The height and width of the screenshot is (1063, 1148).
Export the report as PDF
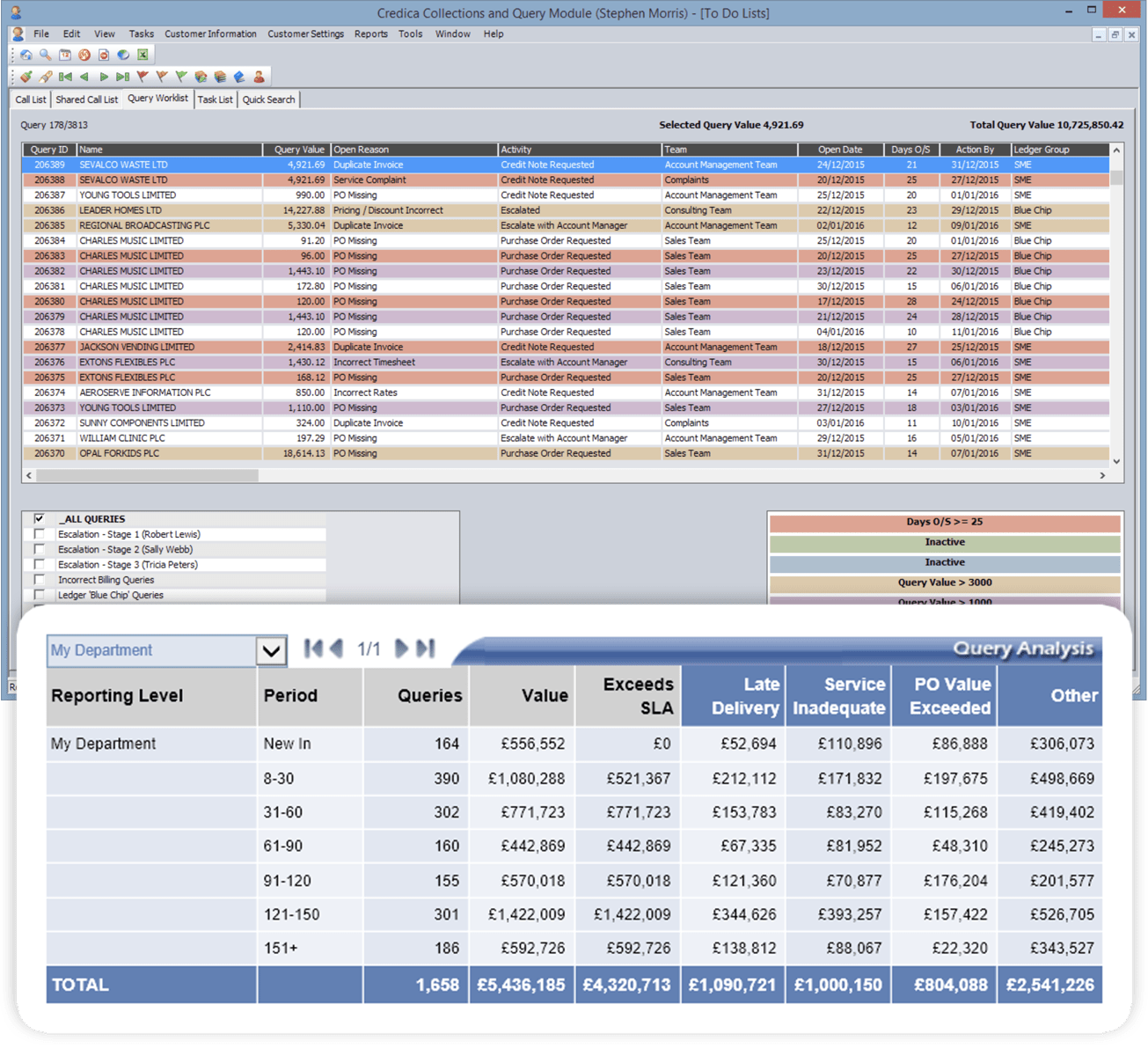[x=105, y=55]
